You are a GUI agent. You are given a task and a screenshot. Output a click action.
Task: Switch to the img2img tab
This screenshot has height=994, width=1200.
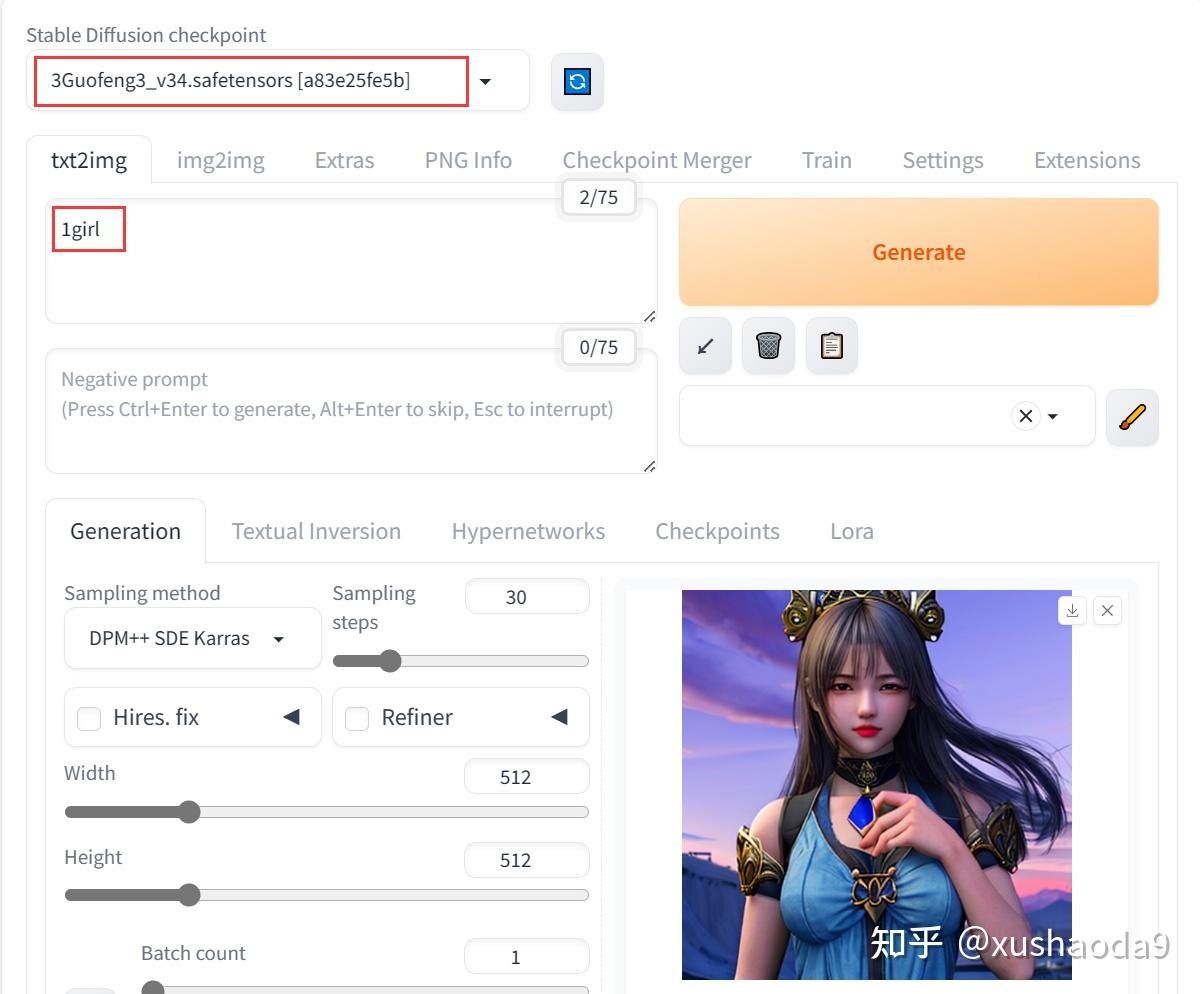[220, 160]
